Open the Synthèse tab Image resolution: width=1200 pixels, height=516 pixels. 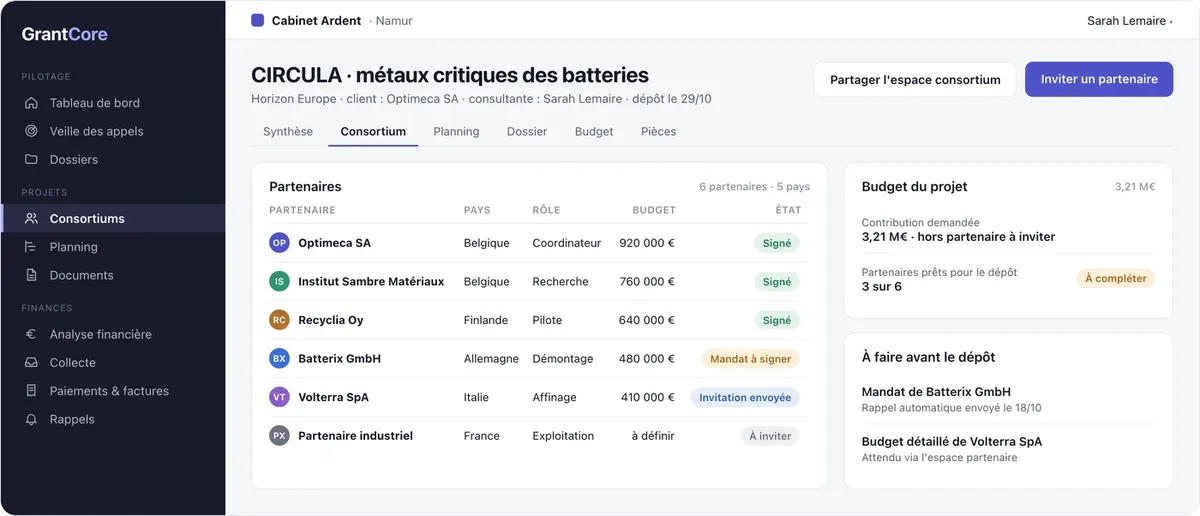click(288, 131)
